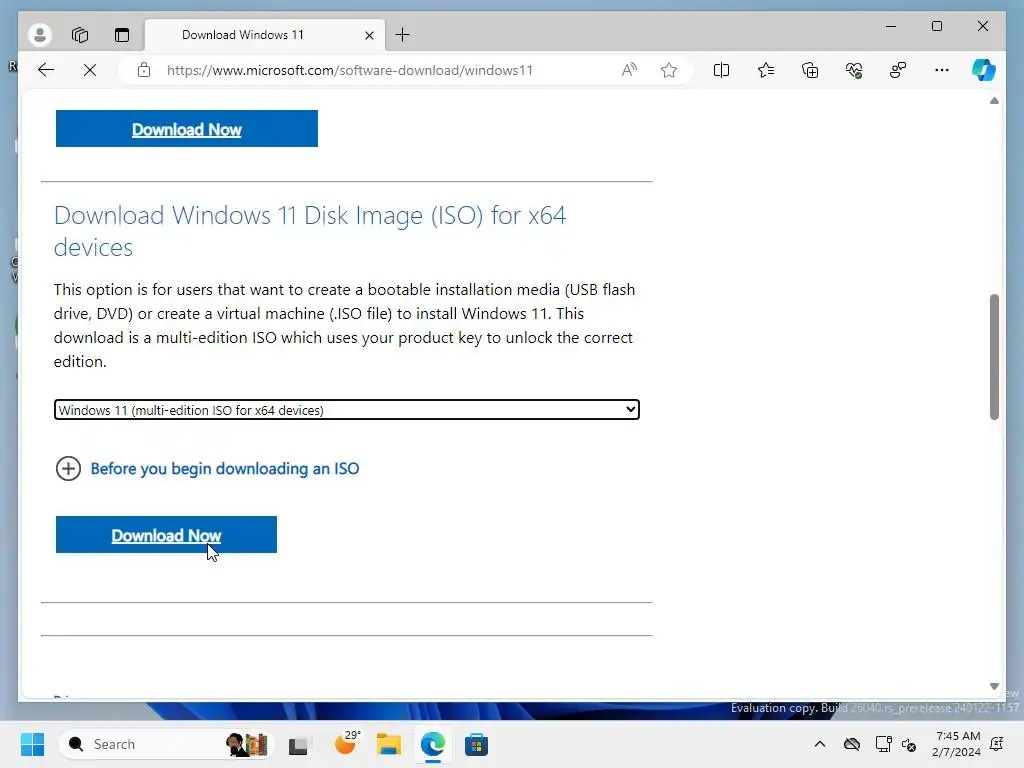Open the Favorites list
Image resolution: width=1024 pixels, height=768 pixels.
(x=766, y=70)
